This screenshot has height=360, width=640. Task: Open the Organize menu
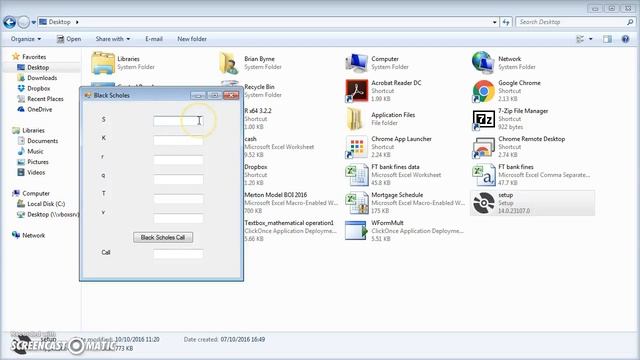[26, 39]
